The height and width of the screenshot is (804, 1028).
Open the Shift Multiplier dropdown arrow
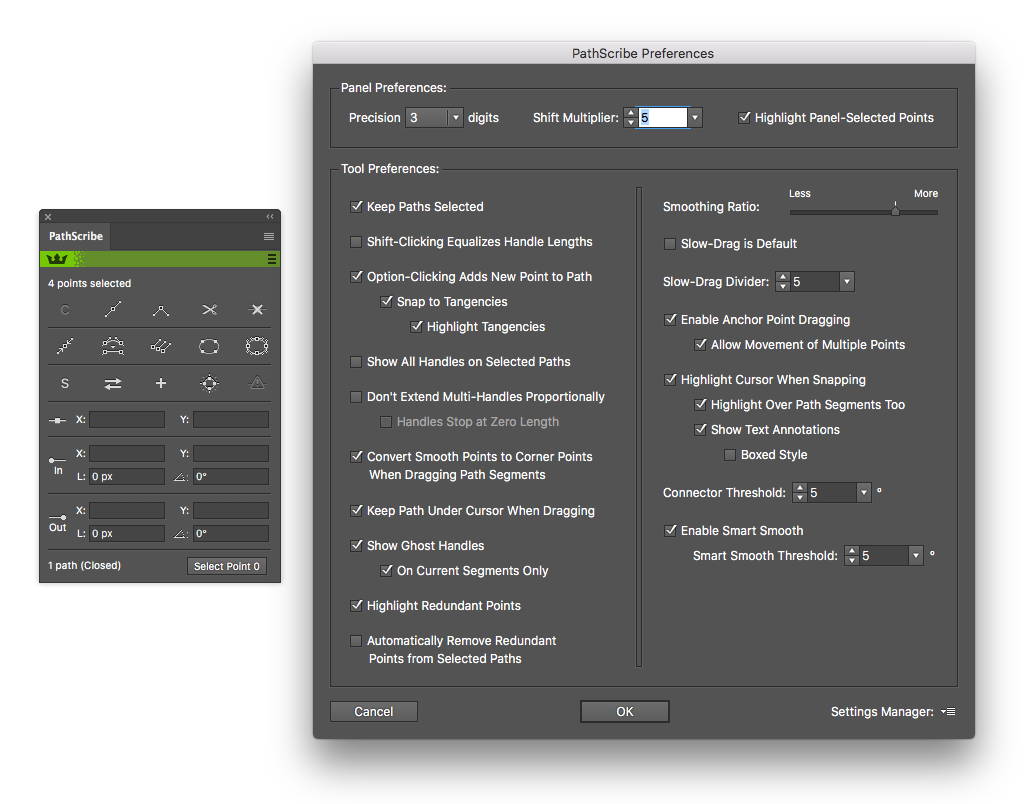pyautogui.click(x=696, y=117)
